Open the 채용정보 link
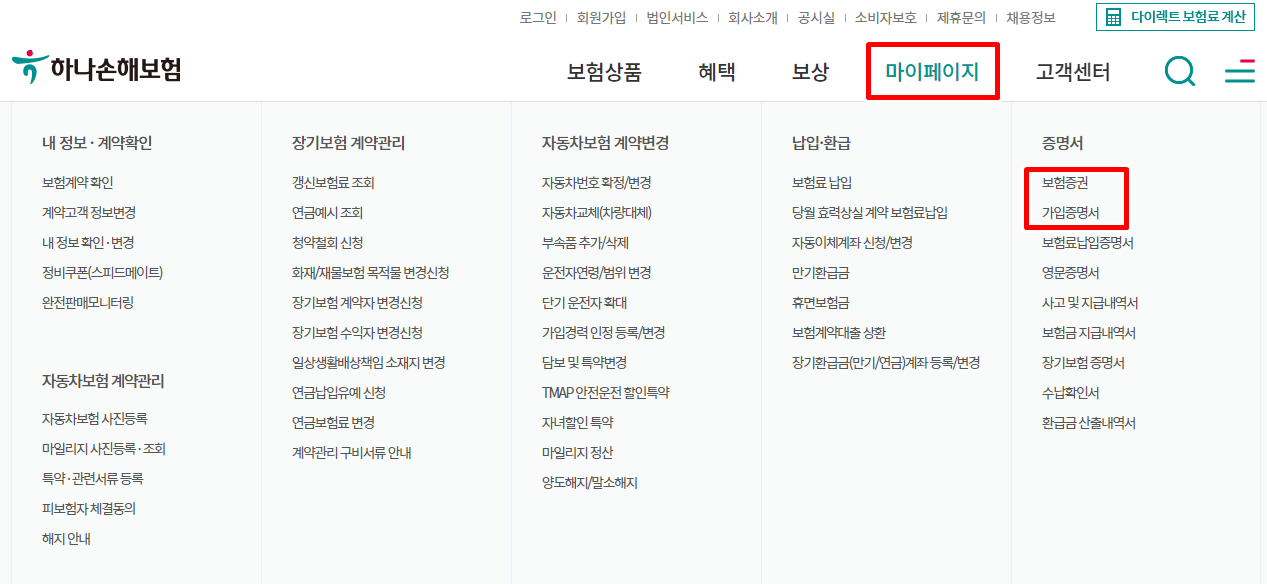The image size is (1267, 584). [1030, 18]
